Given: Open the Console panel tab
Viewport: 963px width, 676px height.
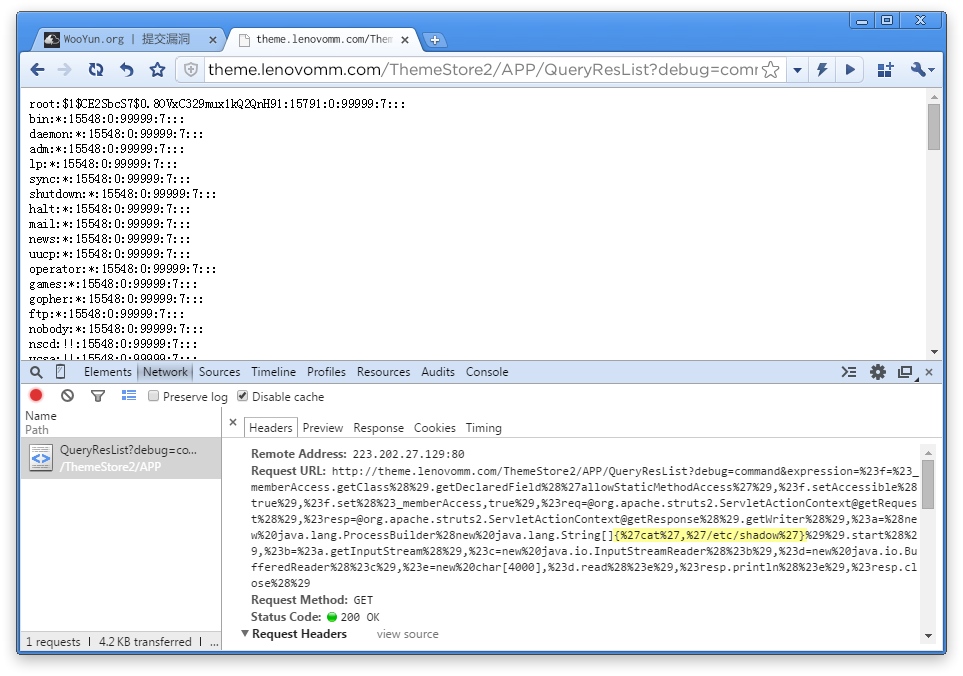Looking at the screenshot, I should pos(487,372).
